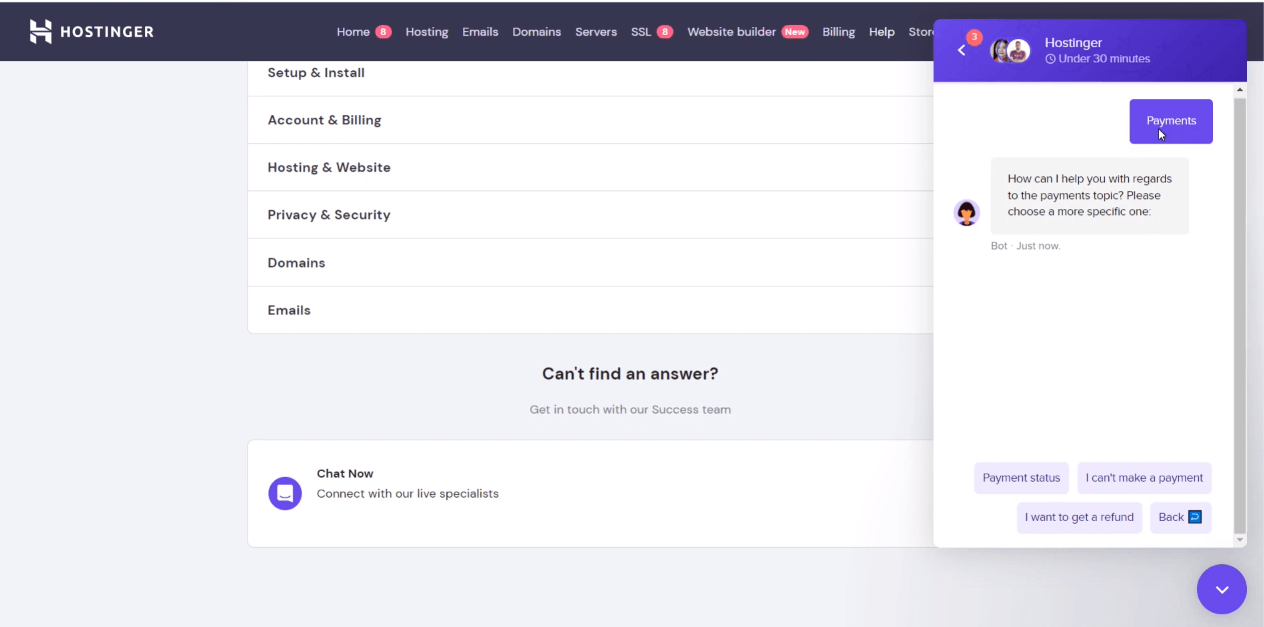Image resolution: width=1264 pixels, height=627 pixels.
Task: Collapse the chat with the back arrow
Action: pyautogui.click(x=960, y=50)
